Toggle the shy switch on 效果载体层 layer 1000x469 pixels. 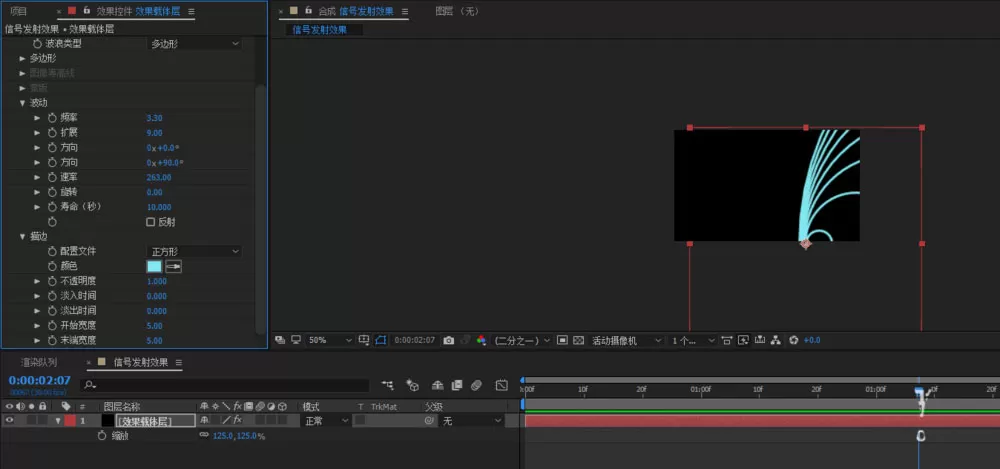click(204, 420)
